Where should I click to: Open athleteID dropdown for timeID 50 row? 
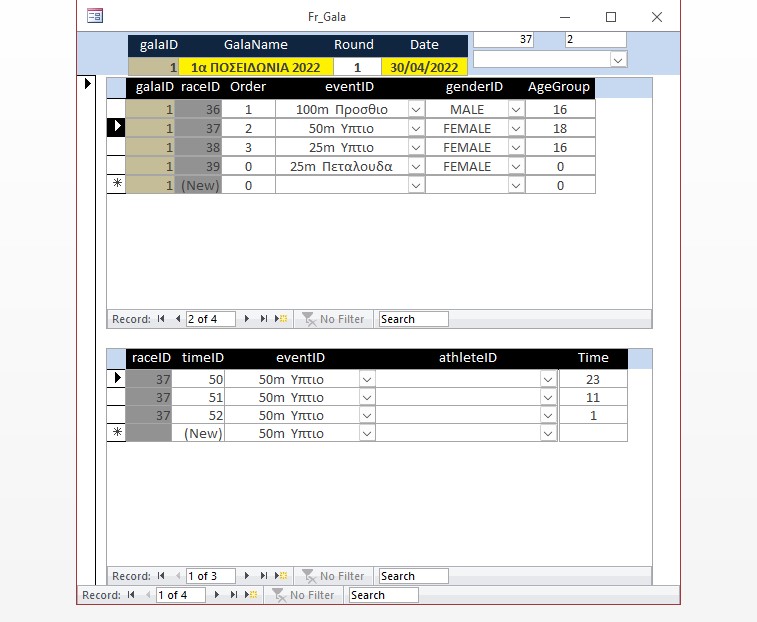tap(548, 380)
